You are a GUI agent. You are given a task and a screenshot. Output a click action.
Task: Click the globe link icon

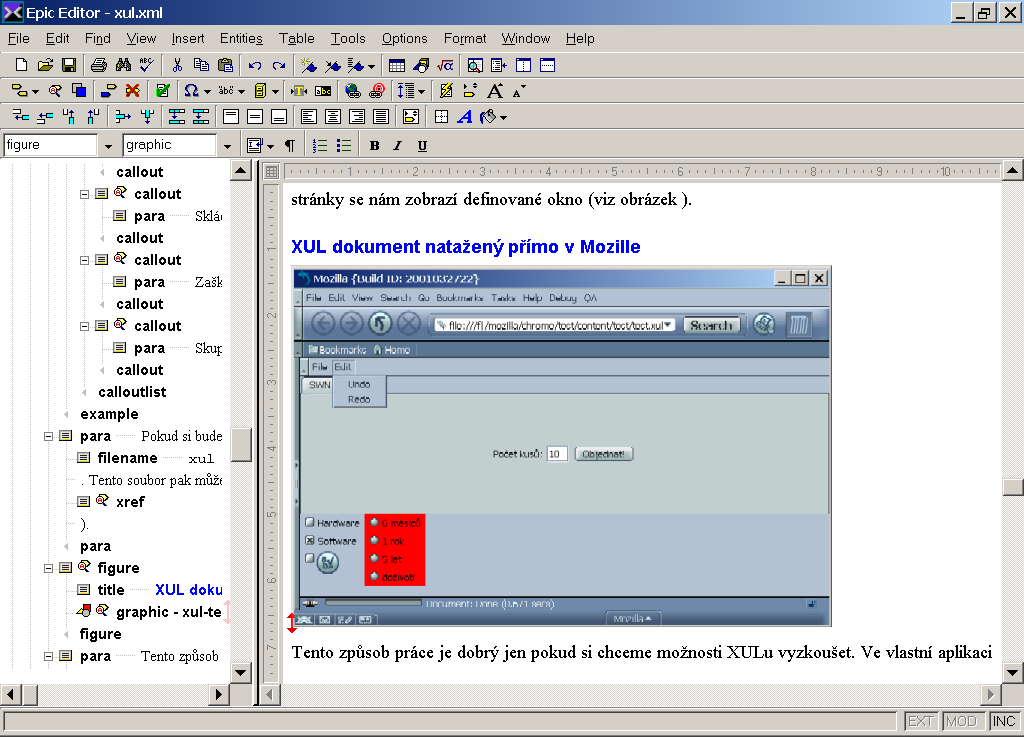click(x=353, y=91)
